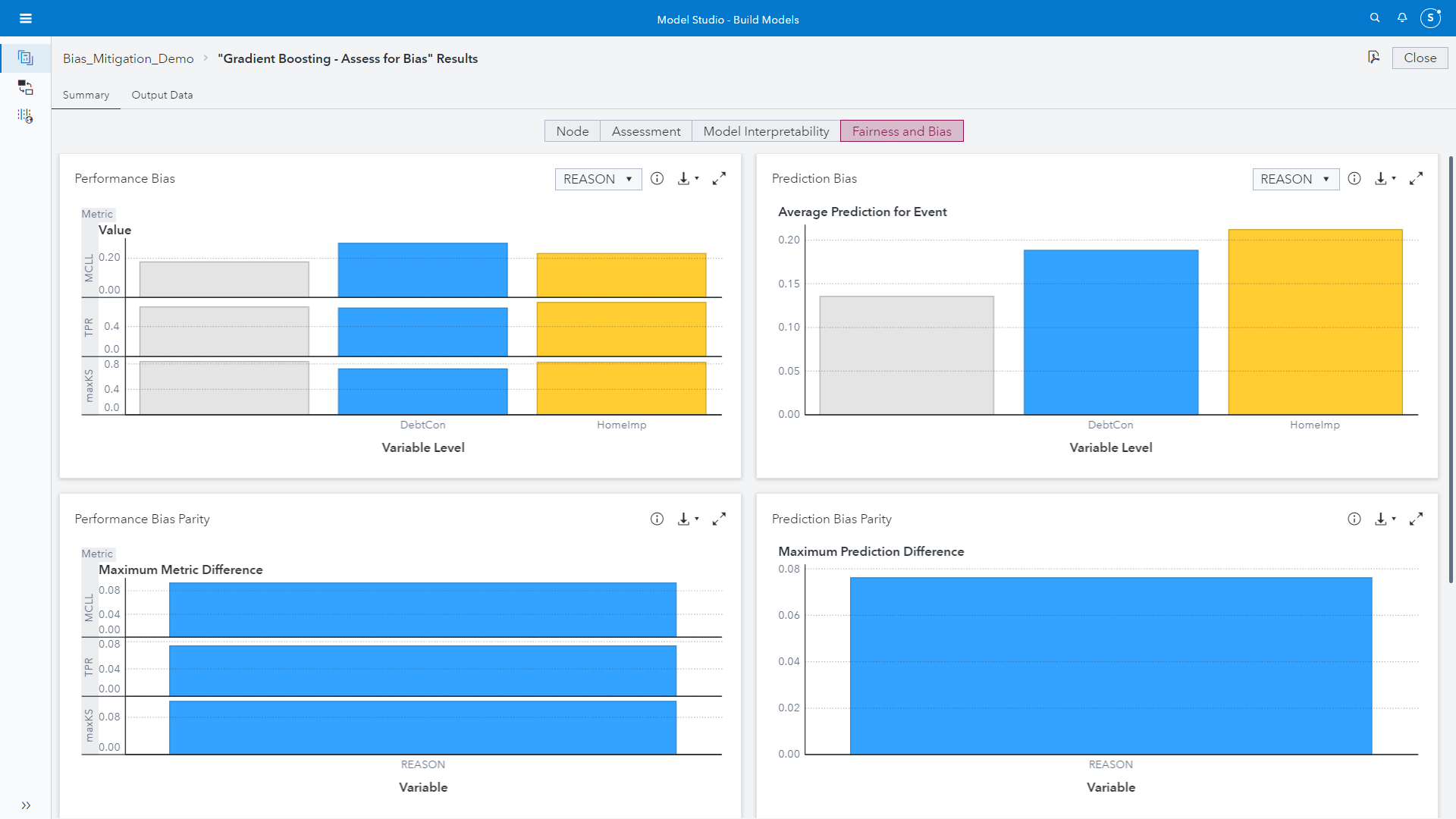Viewport: 1456px width, 819px height.
Task: Select the Model Interpretability section
Action: tap(766, 131)
